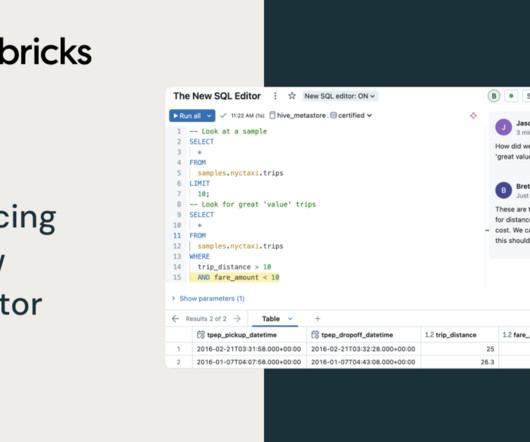Click the green B user avatar
530x442 pixels.
[x=494, y=96]
